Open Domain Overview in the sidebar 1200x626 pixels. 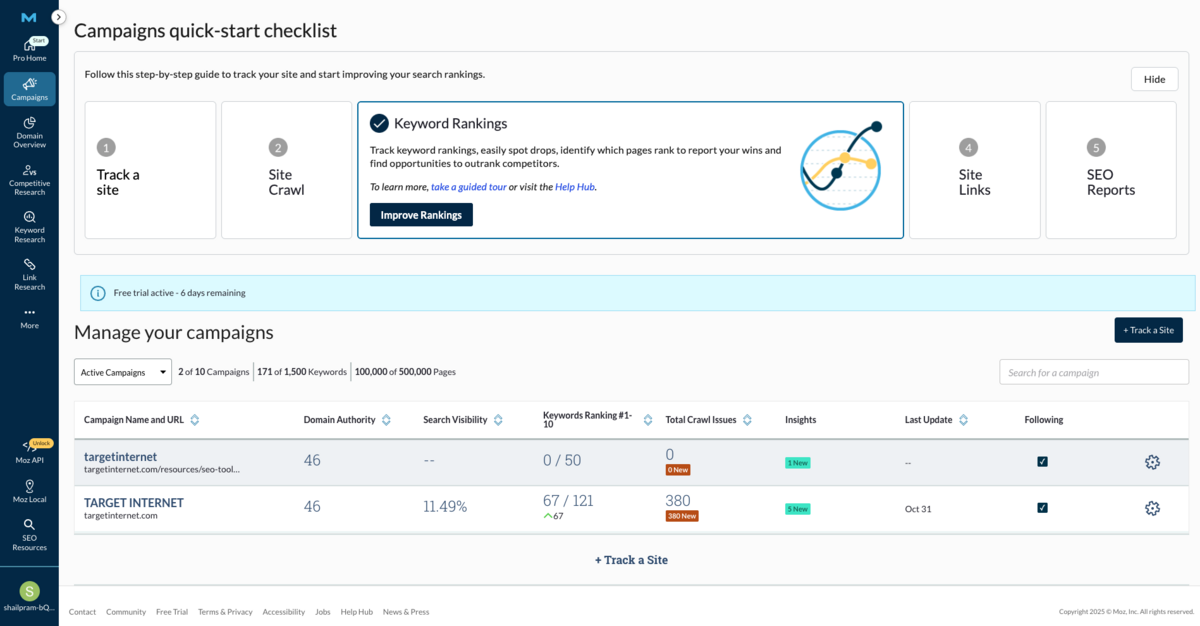point(29,133)
